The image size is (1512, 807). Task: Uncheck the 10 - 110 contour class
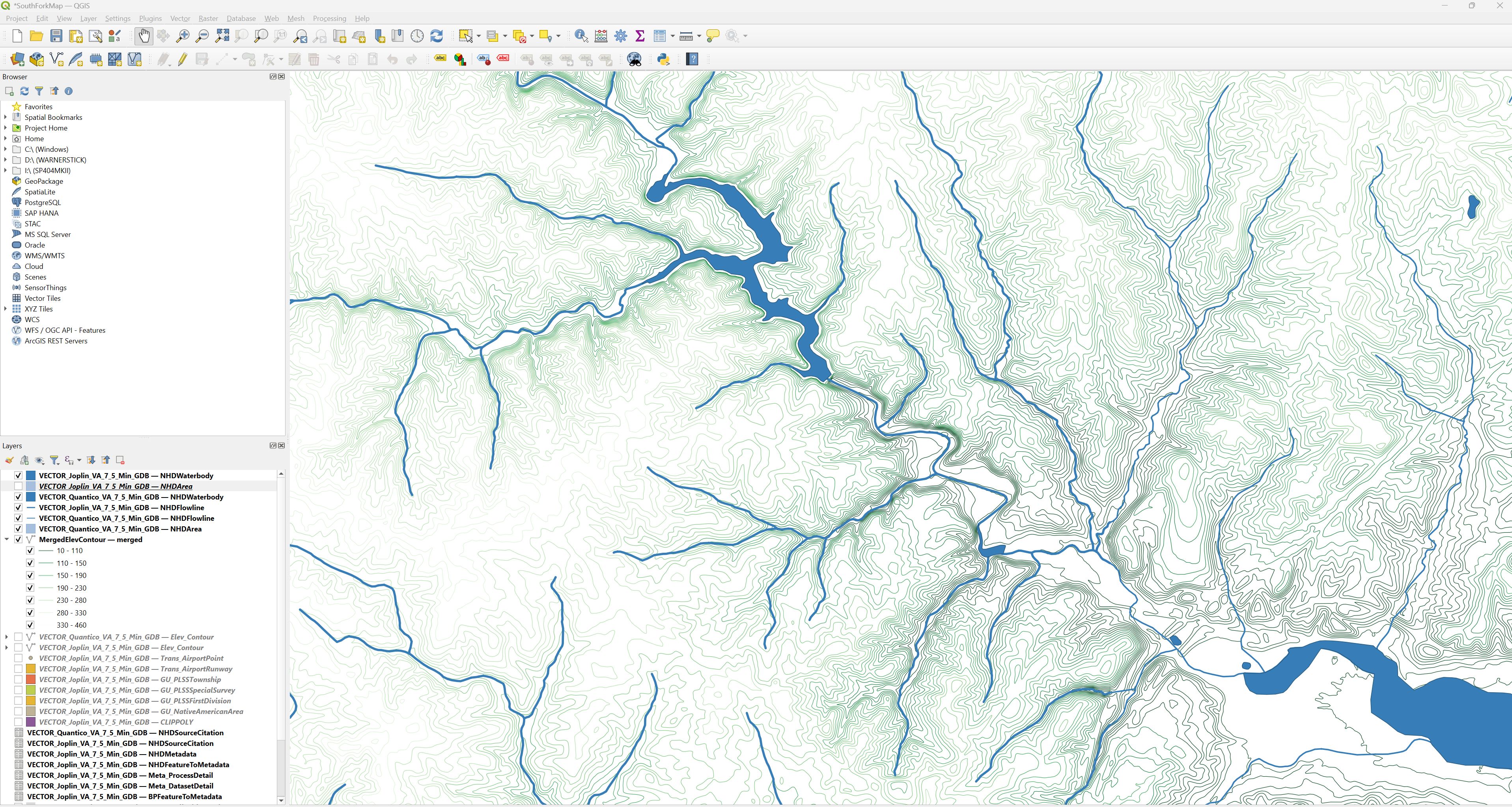click(x=30, y=550)
